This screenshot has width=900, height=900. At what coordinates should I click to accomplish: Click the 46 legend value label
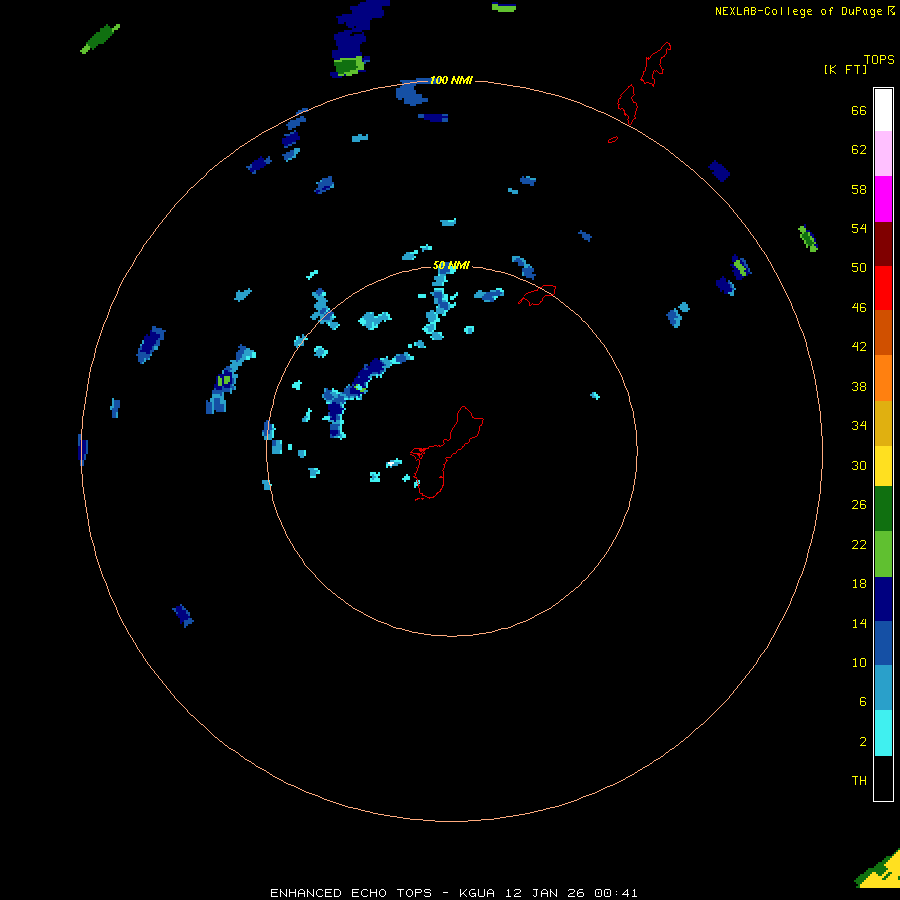[859, 308]
